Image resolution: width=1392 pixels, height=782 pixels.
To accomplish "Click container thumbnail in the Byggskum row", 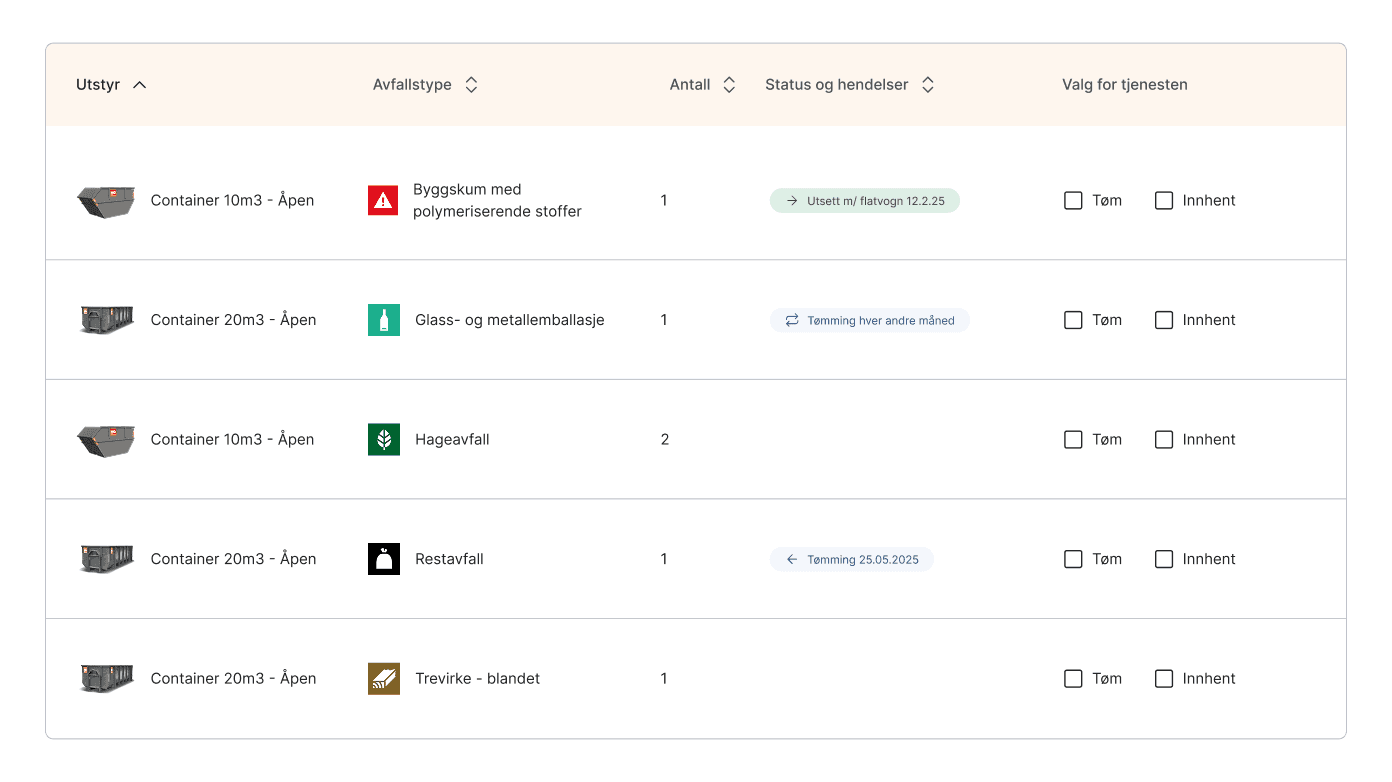I will pyautogui.click(x=106, y=201).
